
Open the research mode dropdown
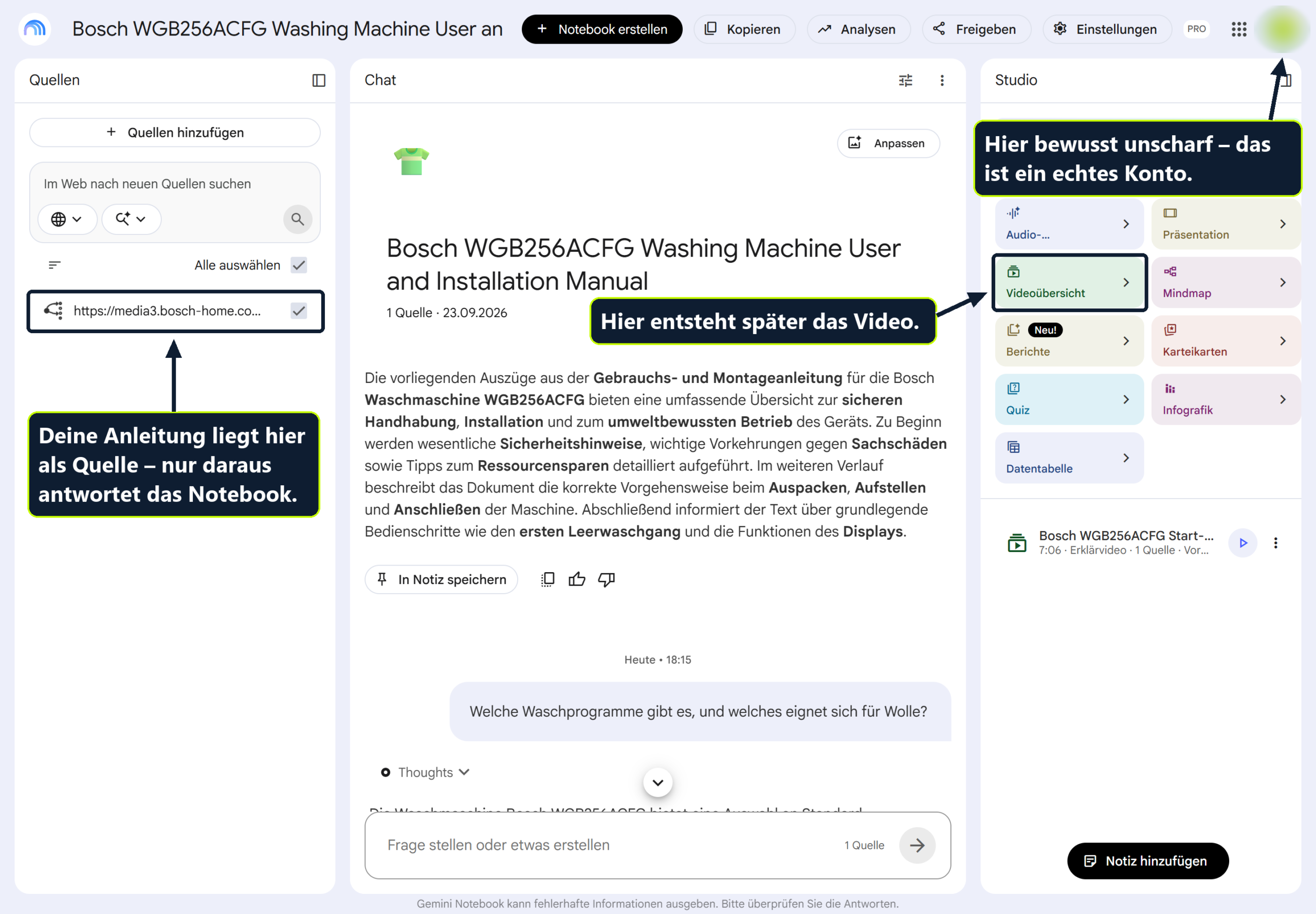tap(131, 219)
